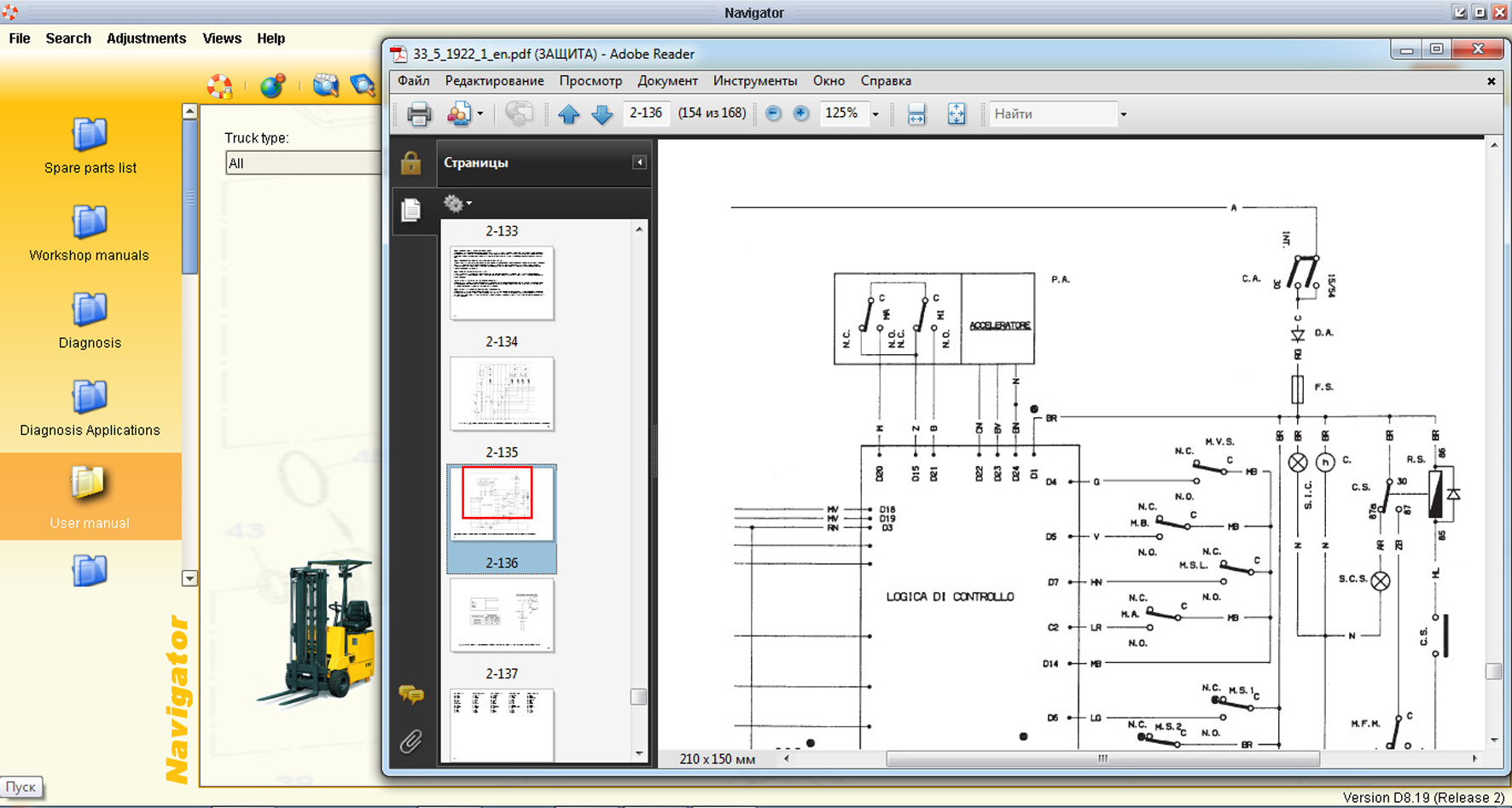Open the Truck type dropdown
The image size is (1512, 808).
point(303,163)
